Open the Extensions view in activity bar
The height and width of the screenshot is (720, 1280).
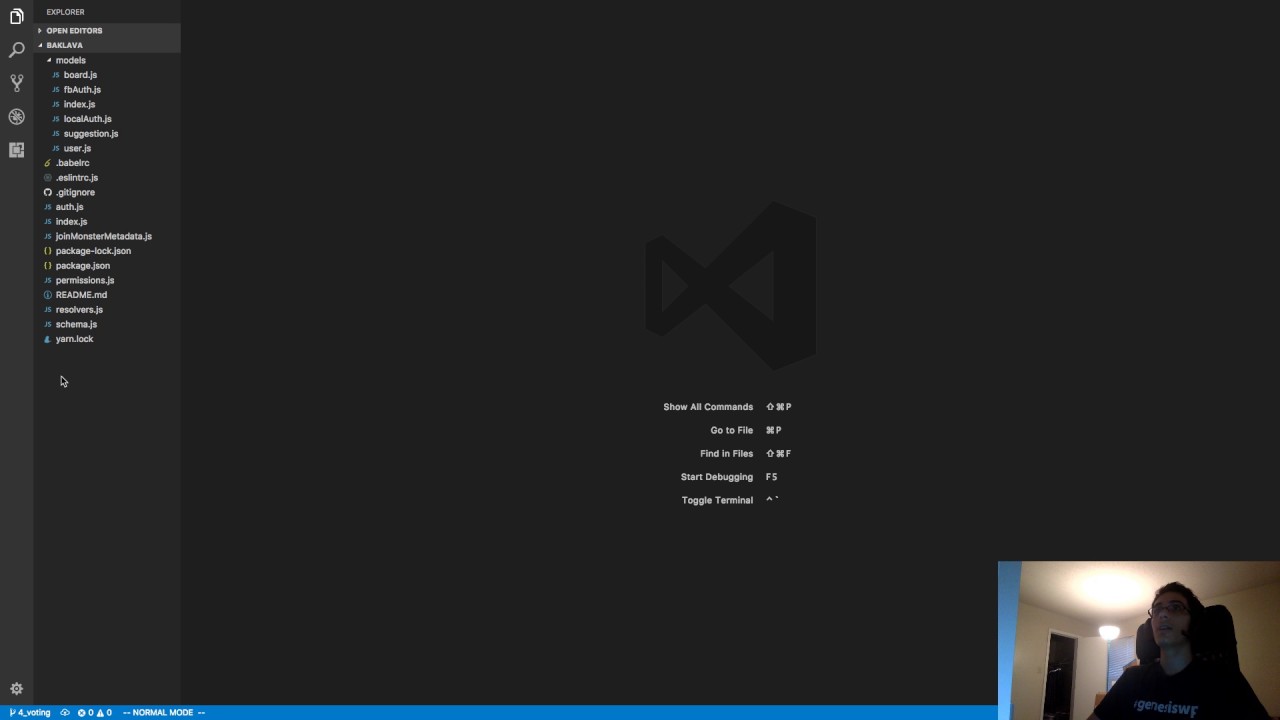tap(16, 150)
